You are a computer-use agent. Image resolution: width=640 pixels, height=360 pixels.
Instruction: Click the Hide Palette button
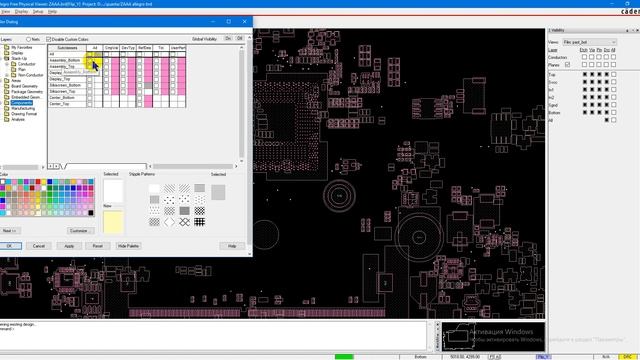coord(128,246)
